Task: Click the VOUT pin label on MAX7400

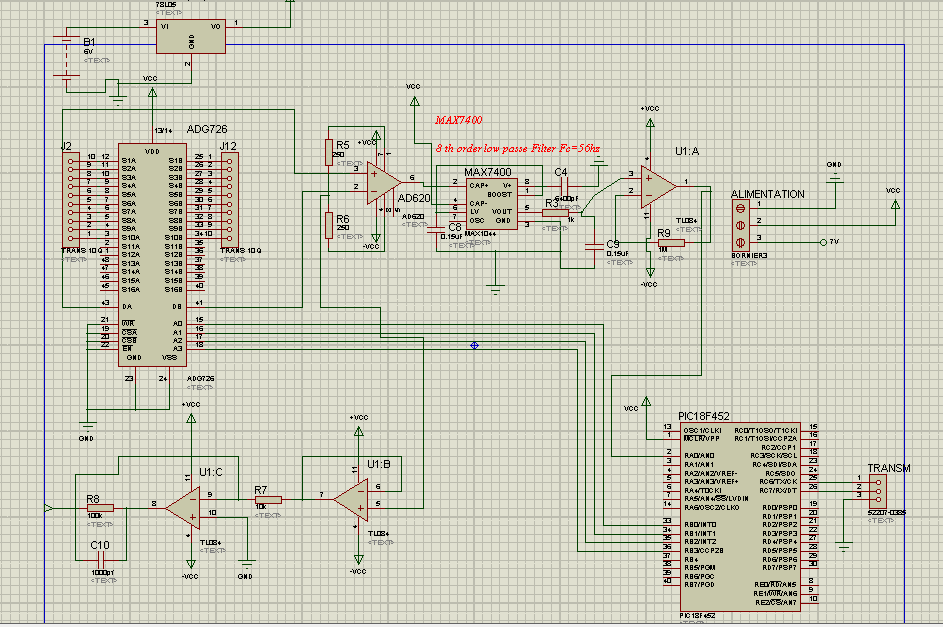Action: (x=502, y=212)
